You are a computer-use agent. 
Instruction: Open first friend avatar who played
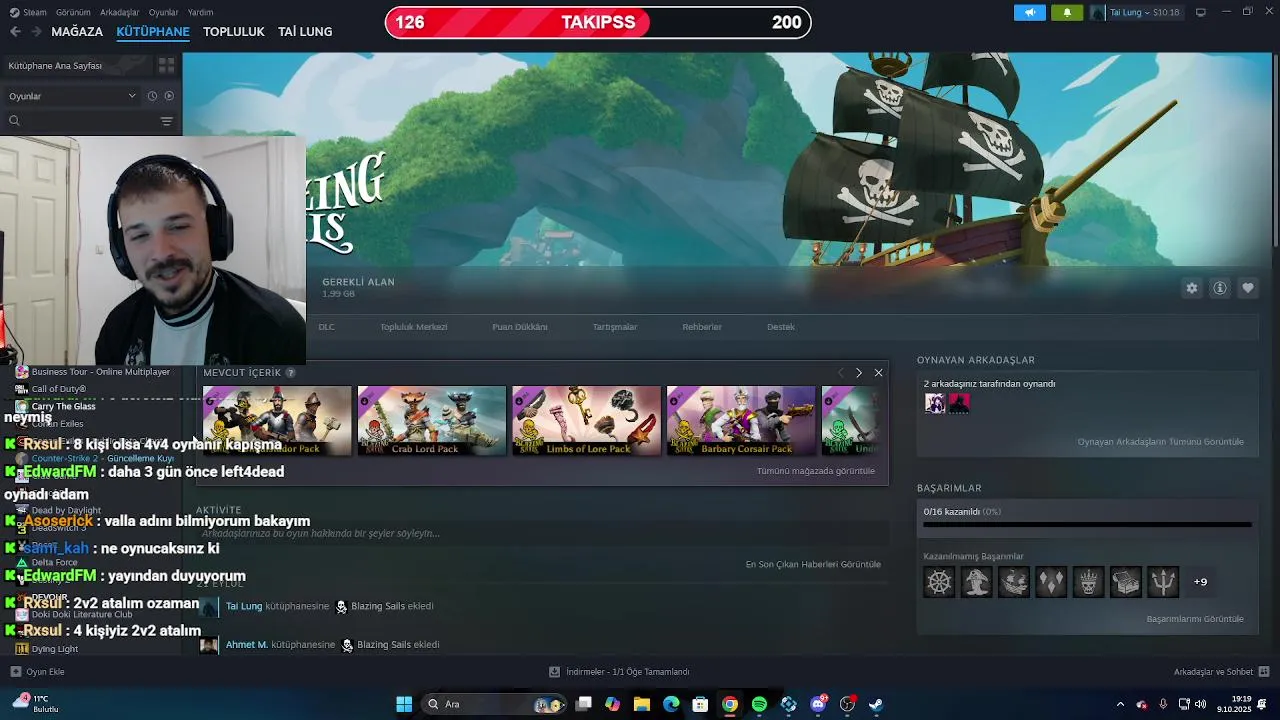[x=935, y=403]
